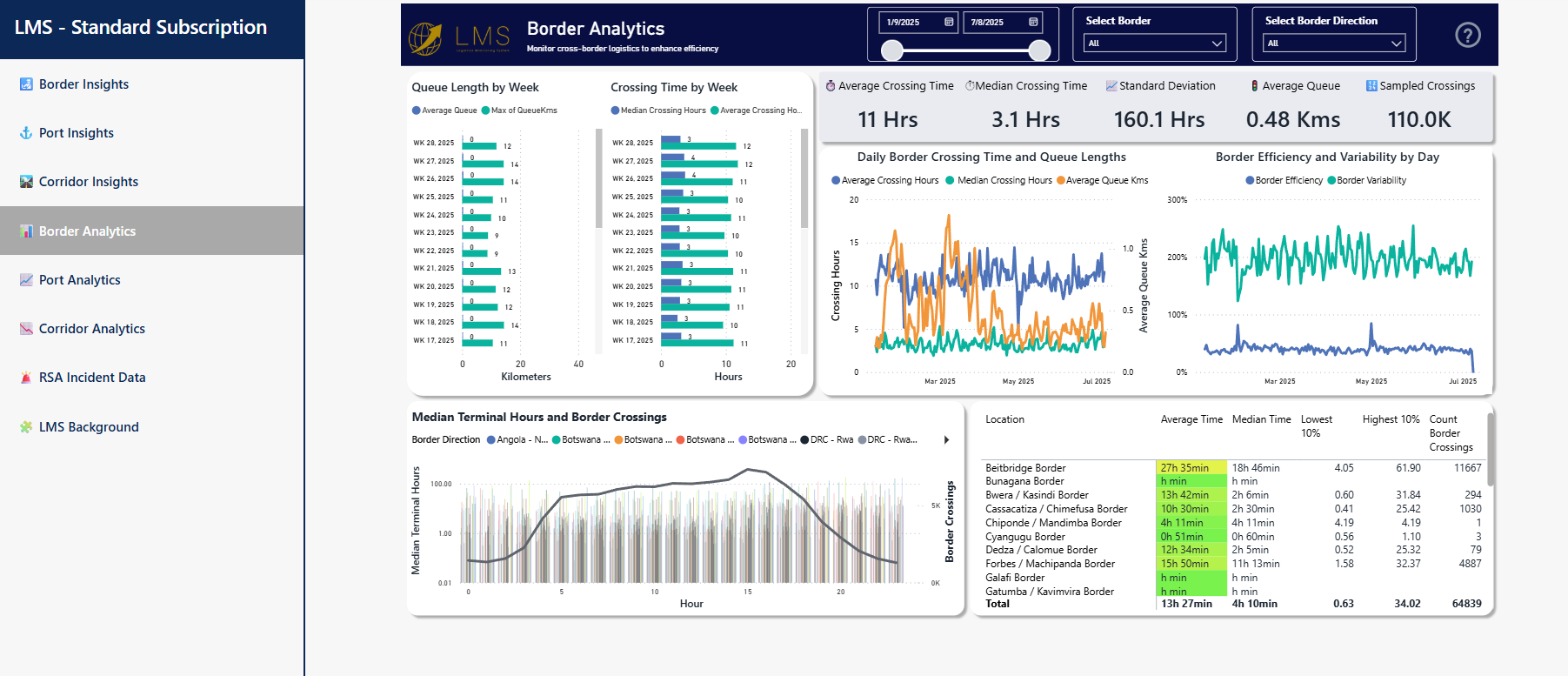Click the LMS globe logo
1568x676 pixels.
(426, 38)
